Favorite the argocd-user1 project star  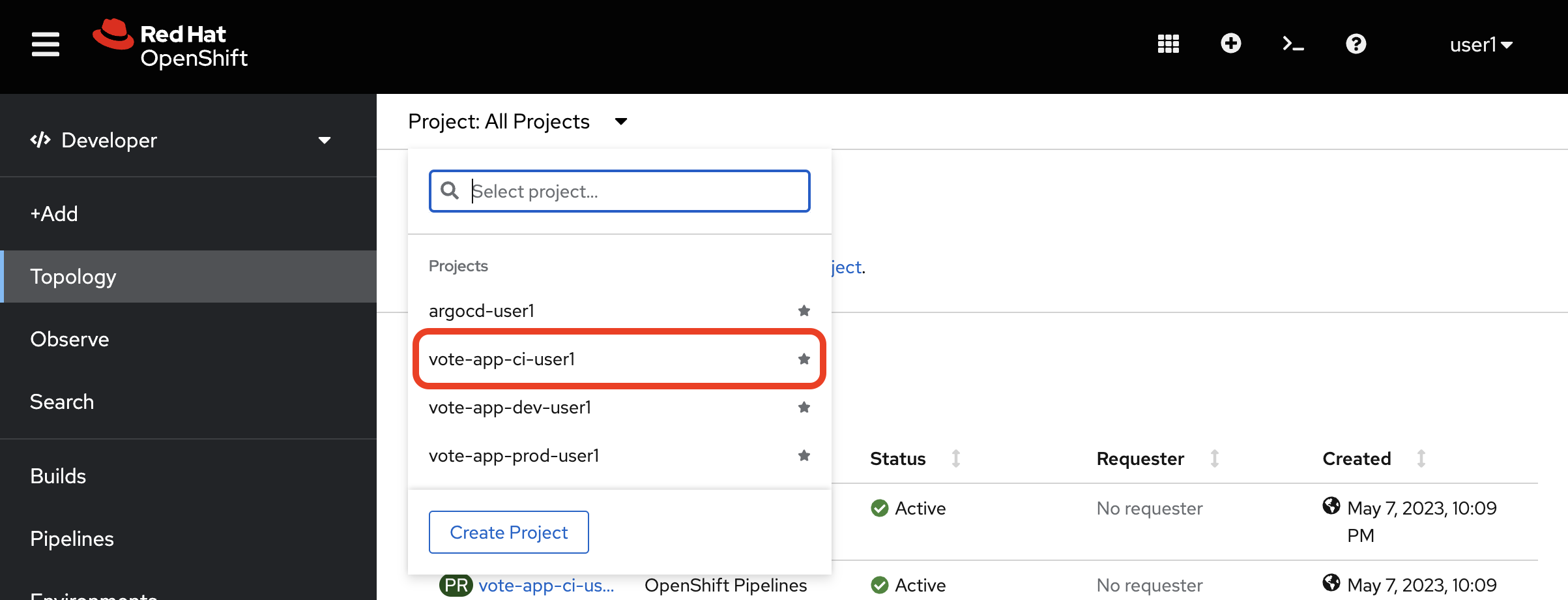click(x=804, y=310)
